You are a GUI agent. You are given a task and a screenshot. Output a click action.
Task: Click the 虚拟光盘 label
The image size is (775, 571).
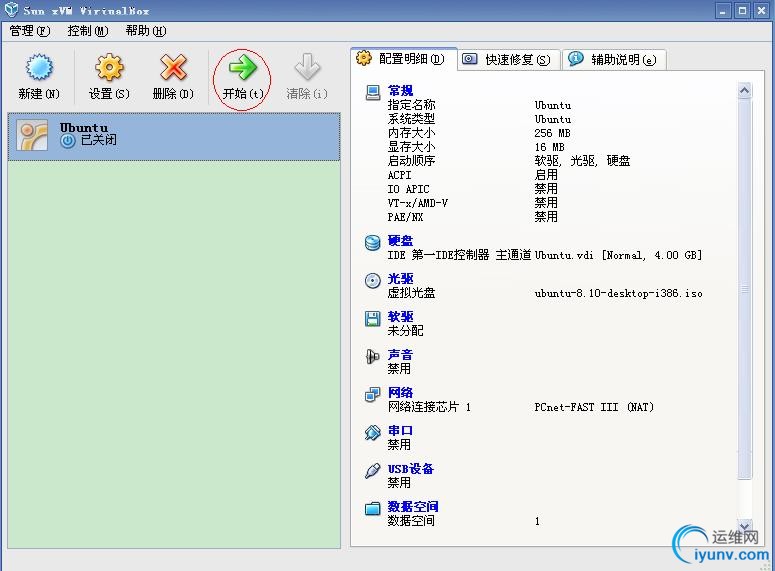click(x=411, y=293)
